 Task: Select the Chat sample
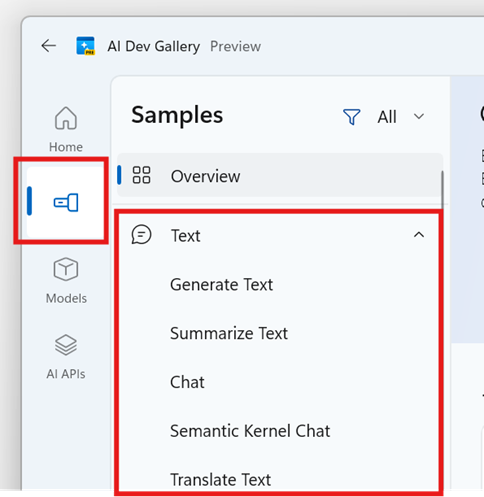187,382
